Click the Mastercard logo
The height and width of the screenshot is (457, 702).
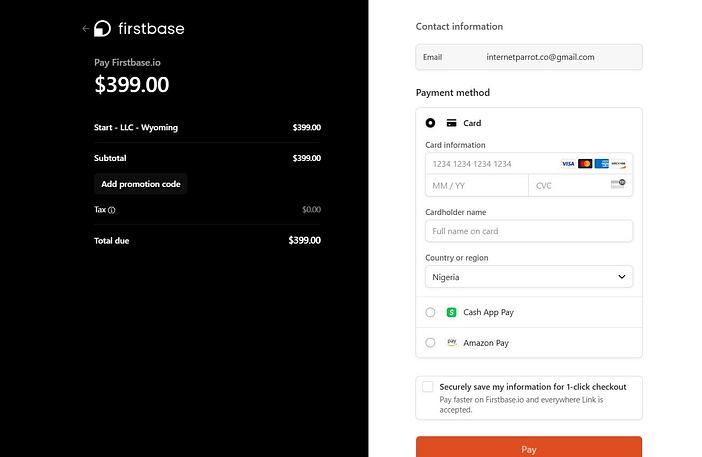(585, 164)
